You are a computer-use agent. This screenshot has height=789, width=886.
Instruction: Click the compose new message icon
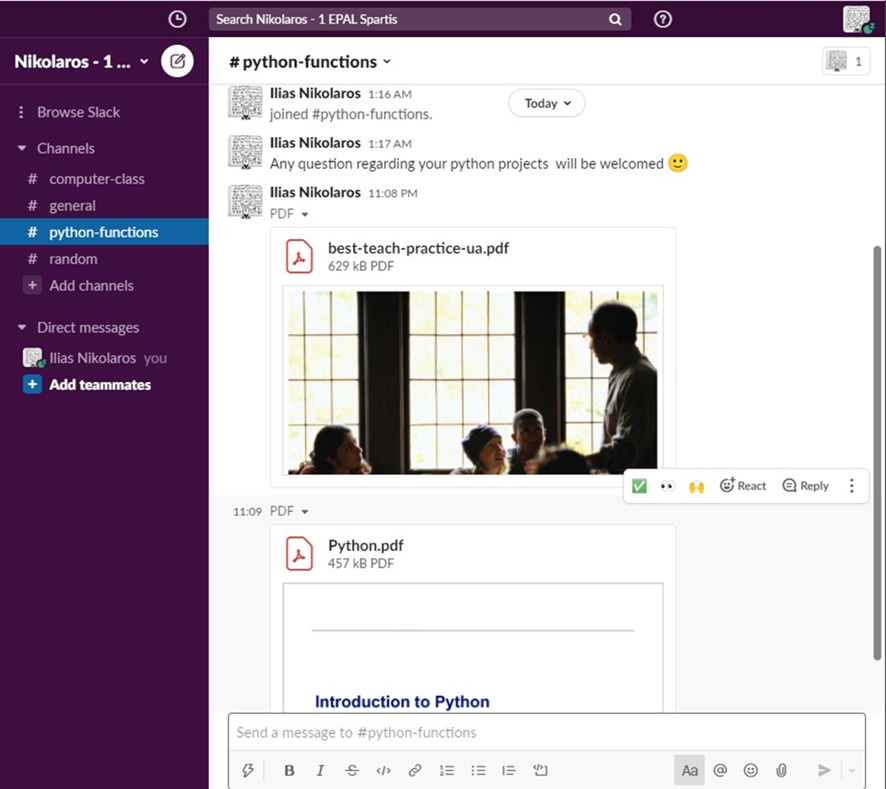(x=177, y=61)
